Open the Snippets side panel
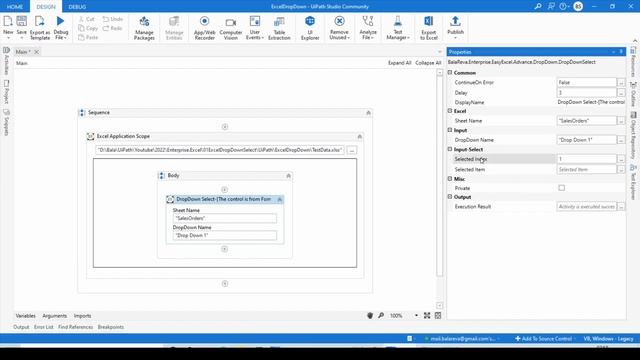 pos(6,122)
